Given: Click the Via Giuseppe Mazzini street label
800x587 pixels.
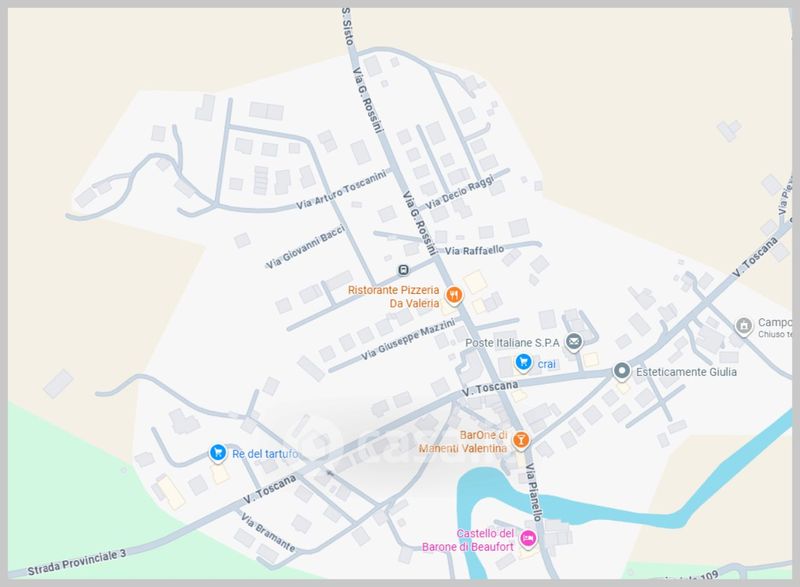Looking at the screenshot, I should pyautogui.click(x=408, y=339).
